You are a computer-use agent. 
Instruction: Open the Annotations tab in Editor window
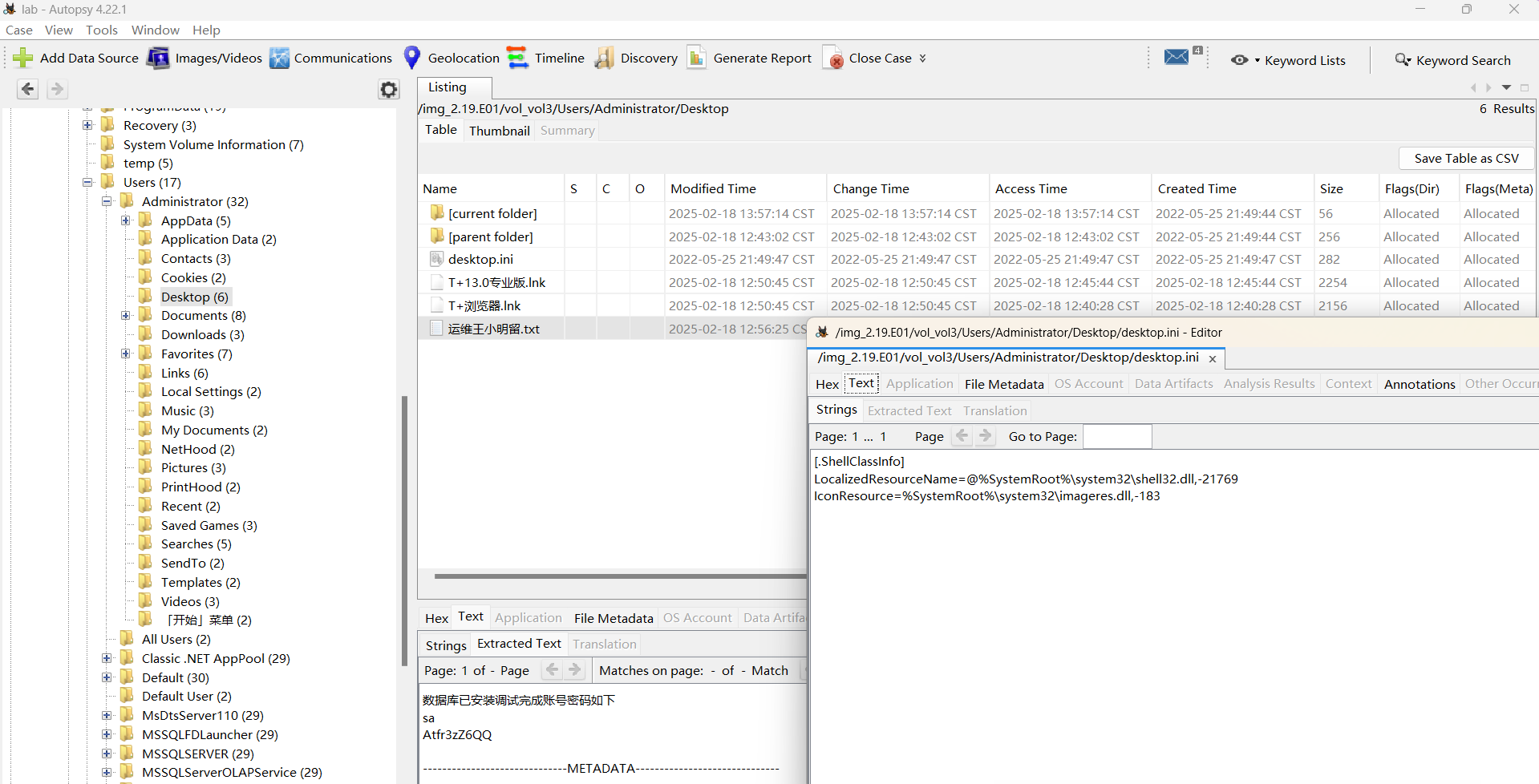(1420, 384)
